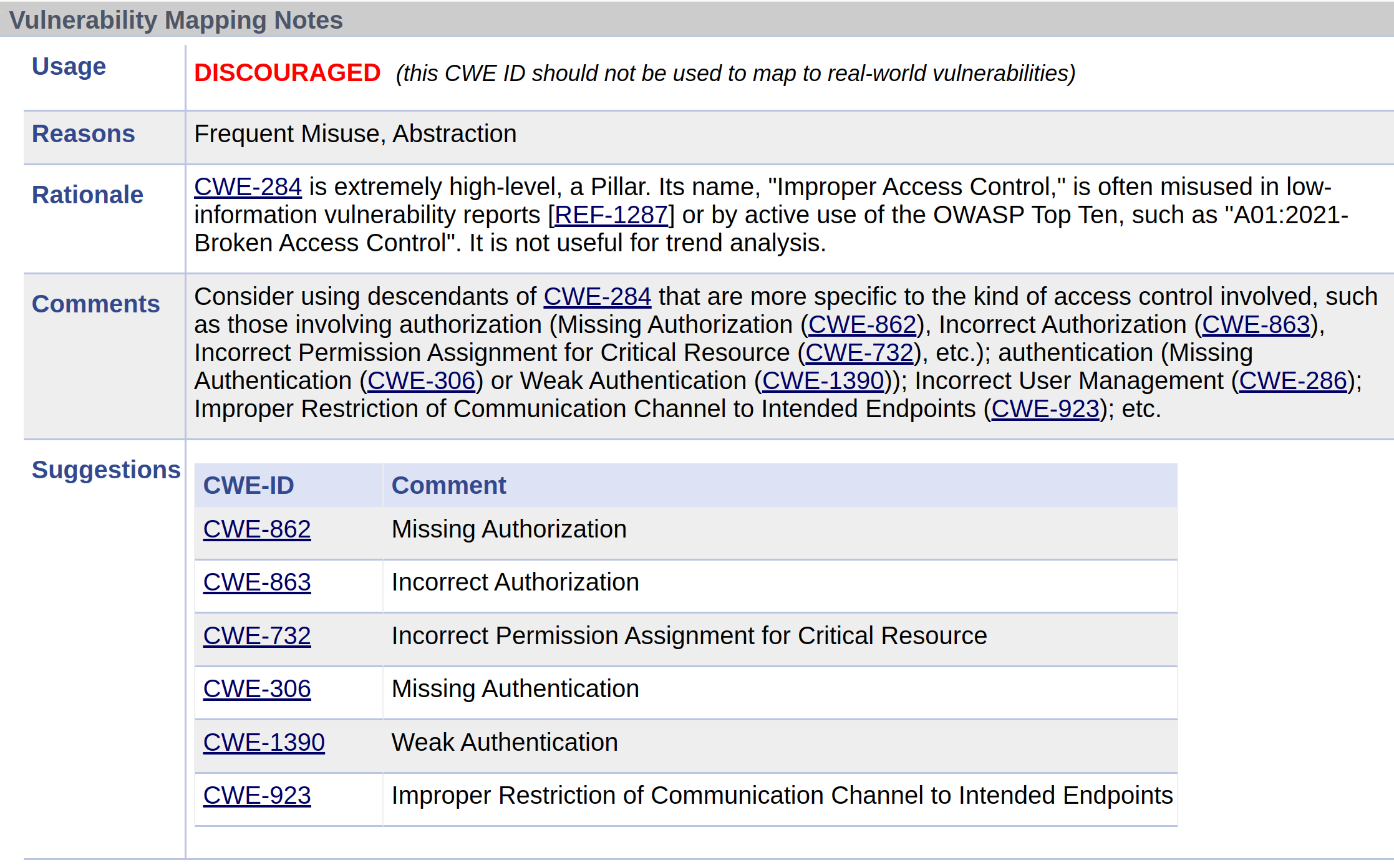The height and width of the screenshot is (868, 1394).
Task: Open CWE-862 link in Comments paragraph
Action: click(x=862, y=325)
